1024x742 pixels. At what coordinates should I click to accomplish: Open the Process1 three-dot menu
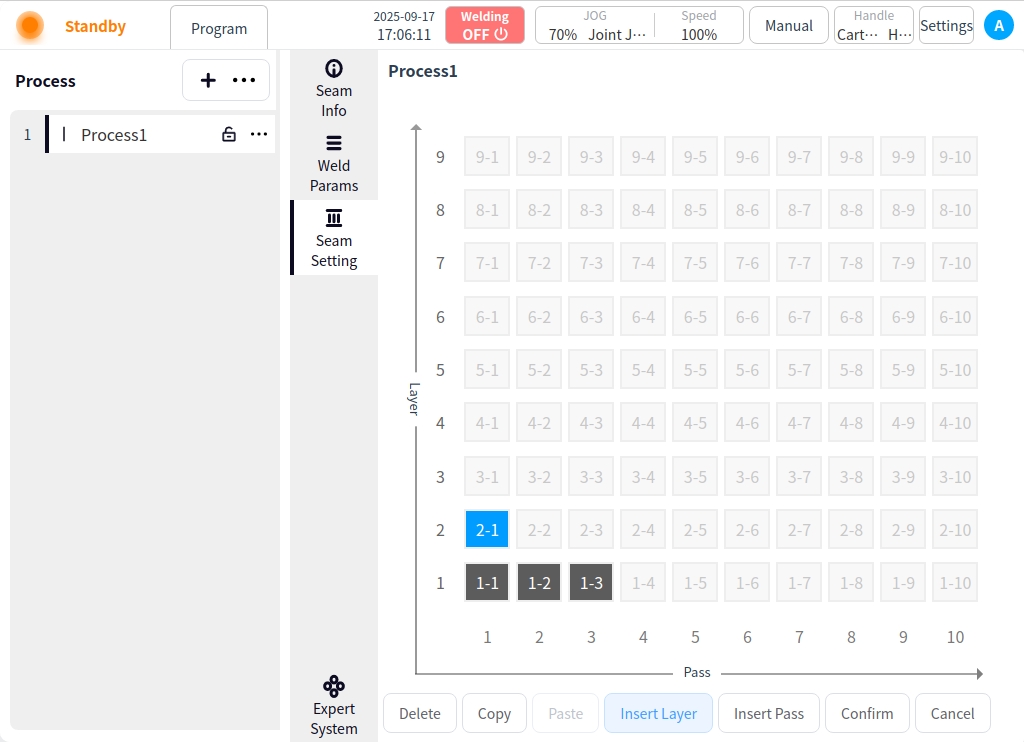259,134
